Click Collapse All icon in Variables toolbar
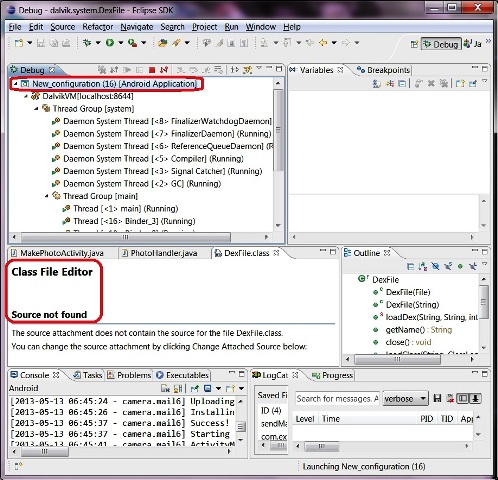 tap(402, 83)
